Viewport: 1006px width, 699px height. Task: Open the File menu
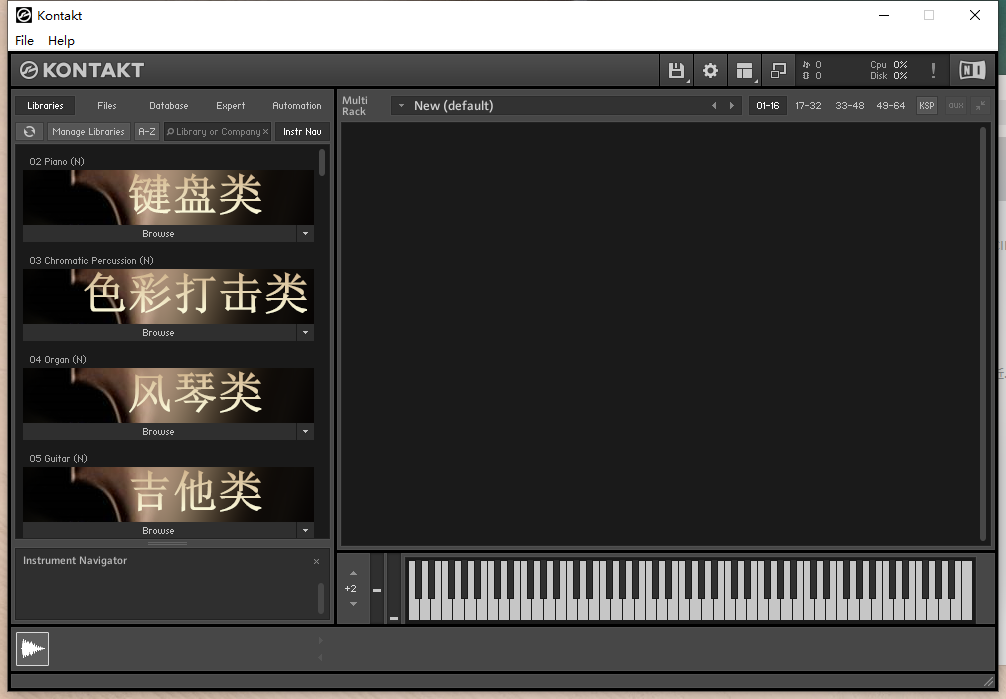24,40
